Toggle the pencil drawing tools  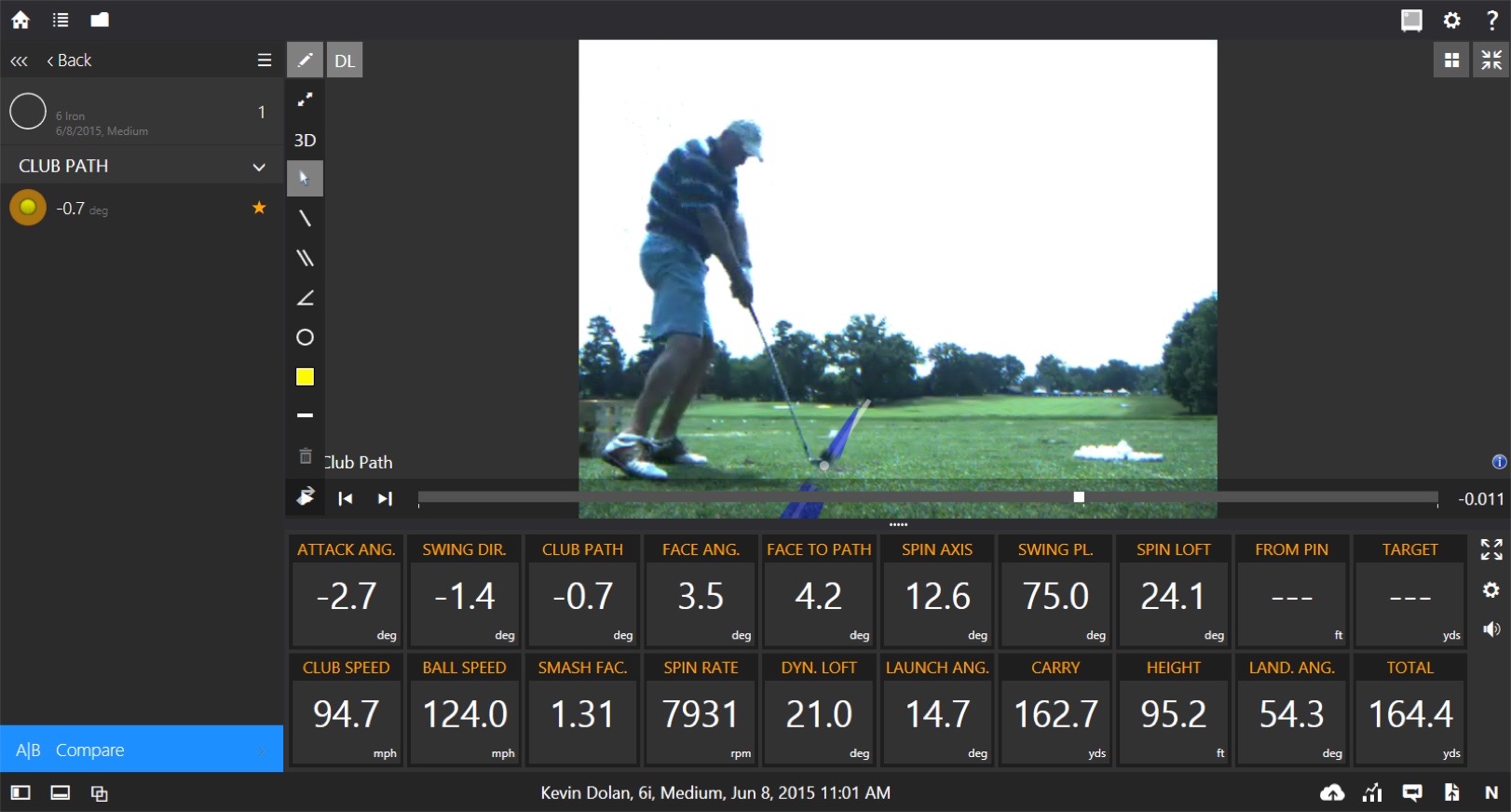pyautogui.click(x=305, y=61)
